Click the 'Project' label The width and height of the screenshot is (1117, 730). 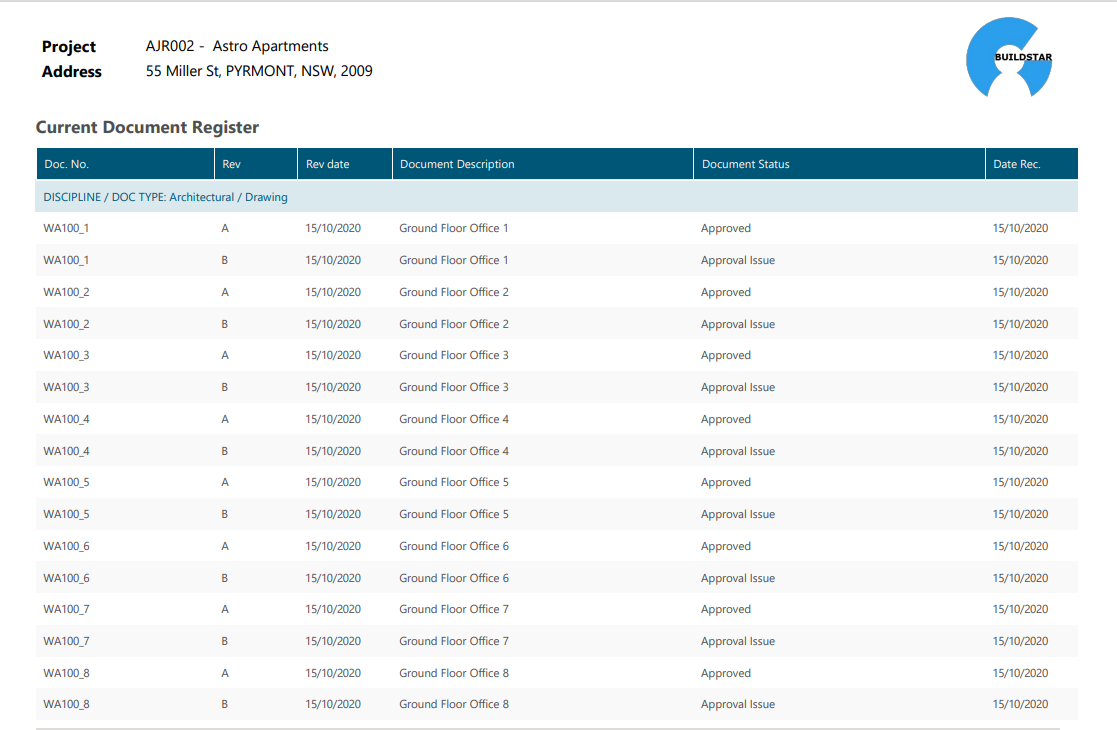pos(68,47)
